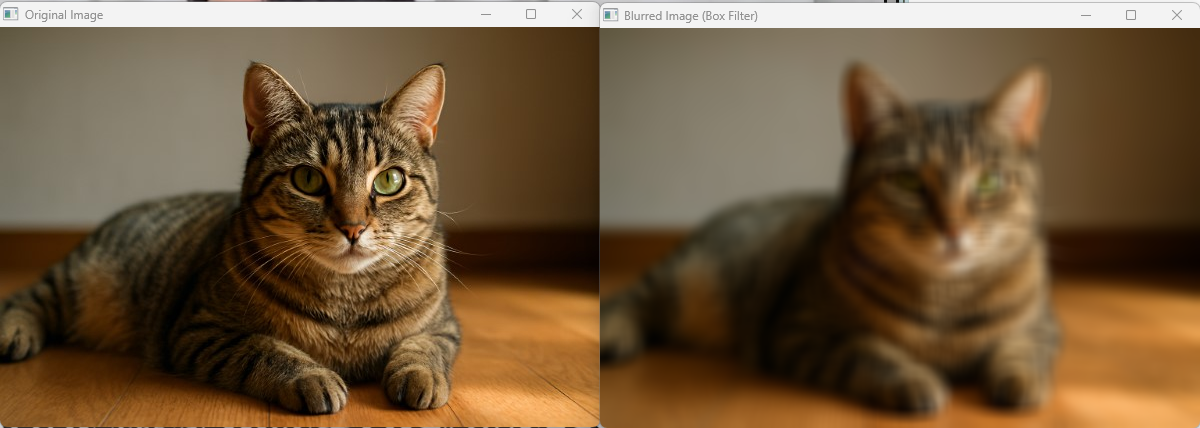Screen dimensions: 1200x428
Task: Click the blurred cat picture in Blurred Image
Action: click(900, 228)
